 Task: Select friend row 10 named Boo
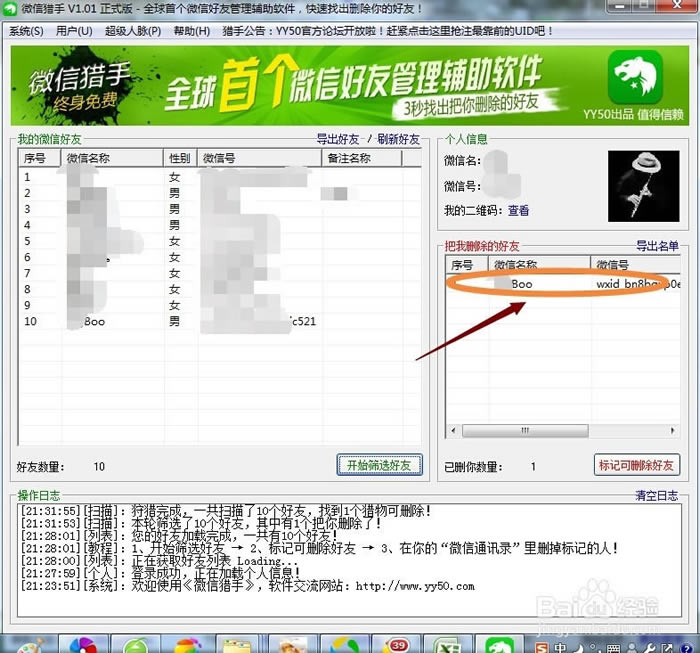219,322
